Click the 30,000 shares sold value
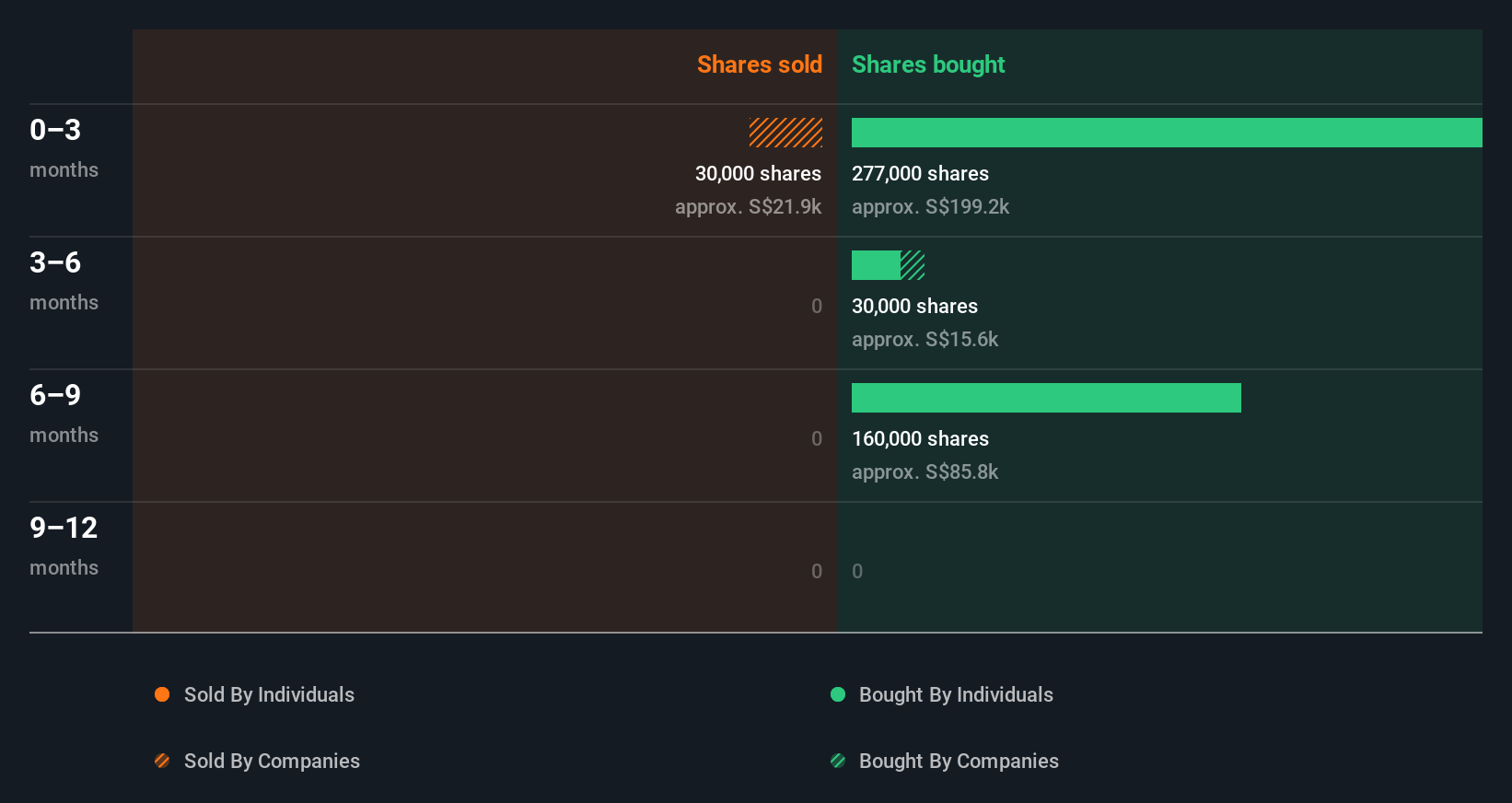 (x=758, y=173)
